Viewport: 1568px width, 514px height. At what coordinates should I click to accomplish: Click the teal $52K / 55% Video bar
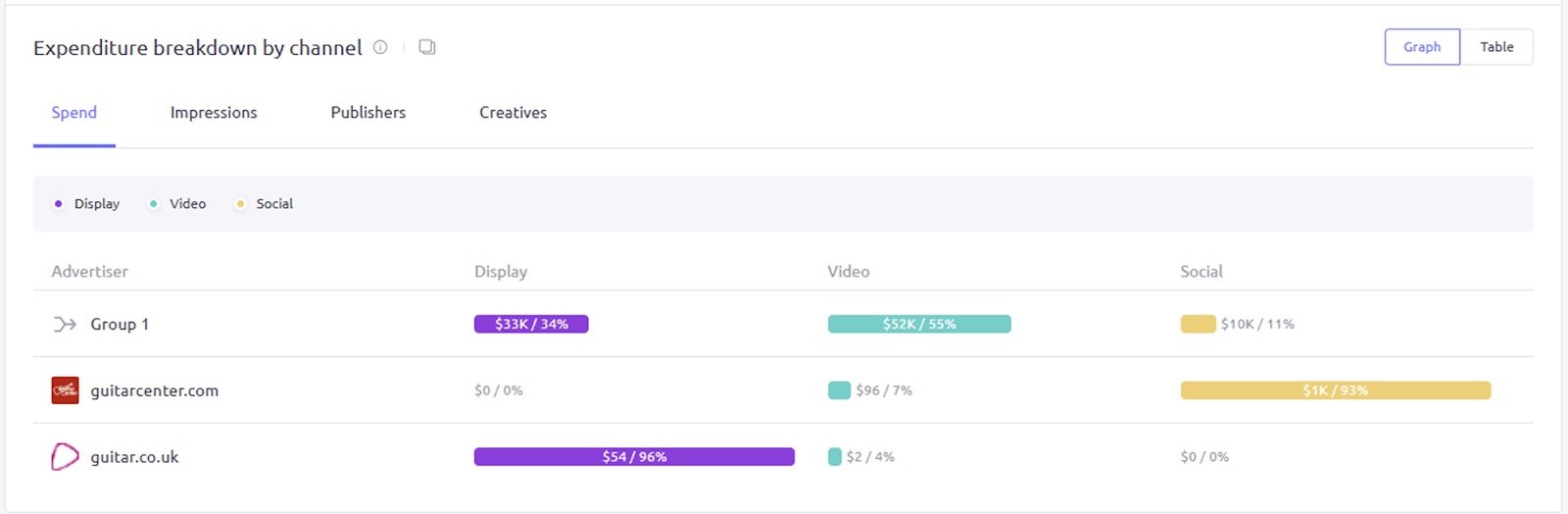point(919,325)
